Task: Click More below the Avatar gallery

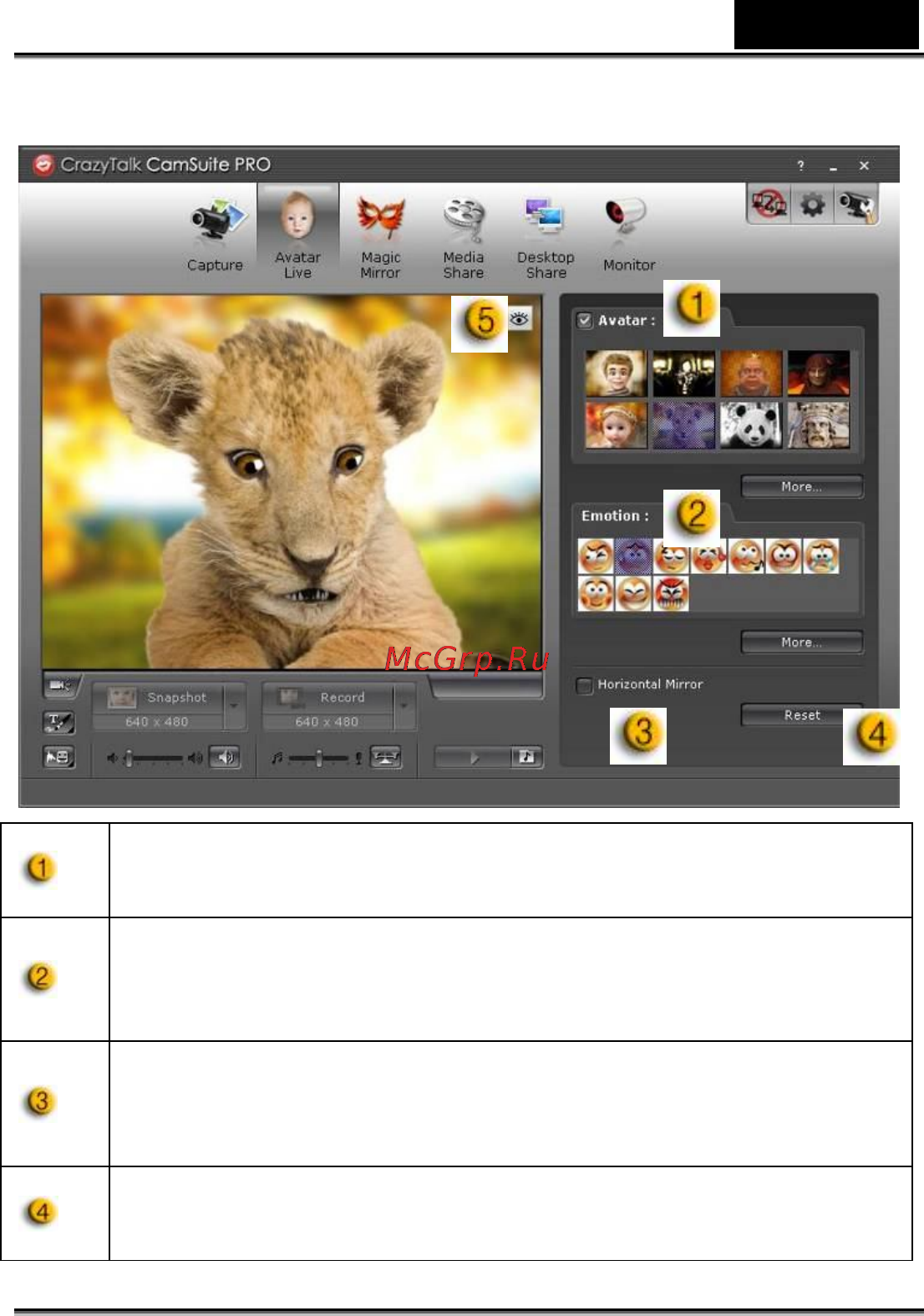Action: [x=801, y=486]
